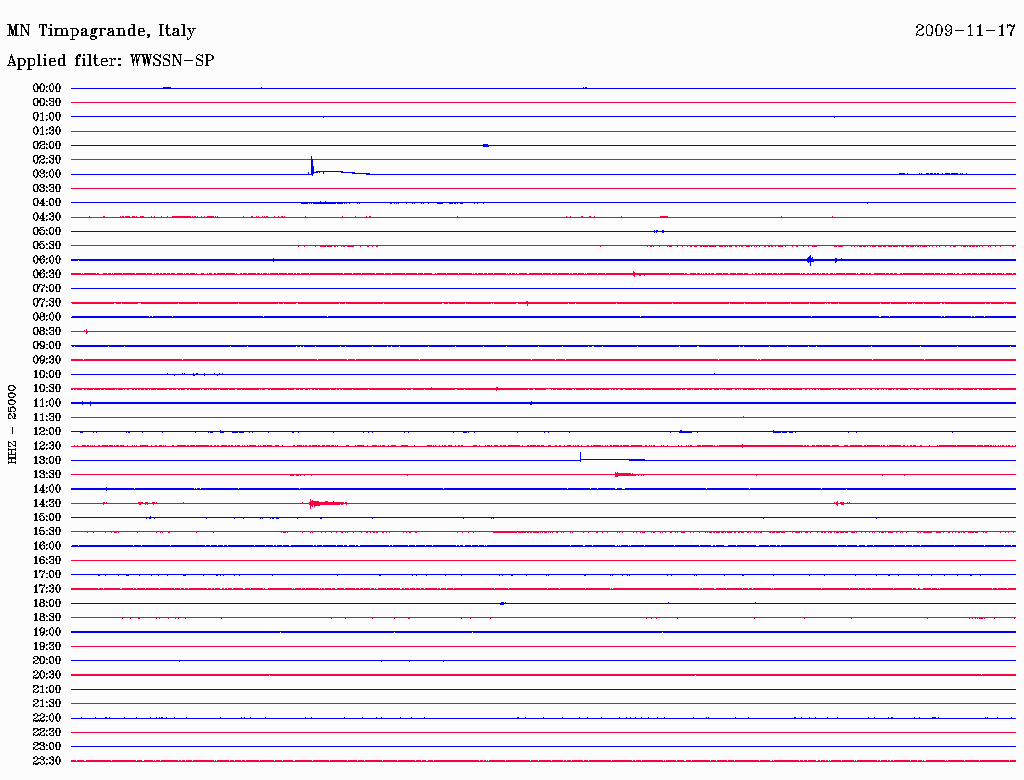Click the 07:30 time label

47,302
